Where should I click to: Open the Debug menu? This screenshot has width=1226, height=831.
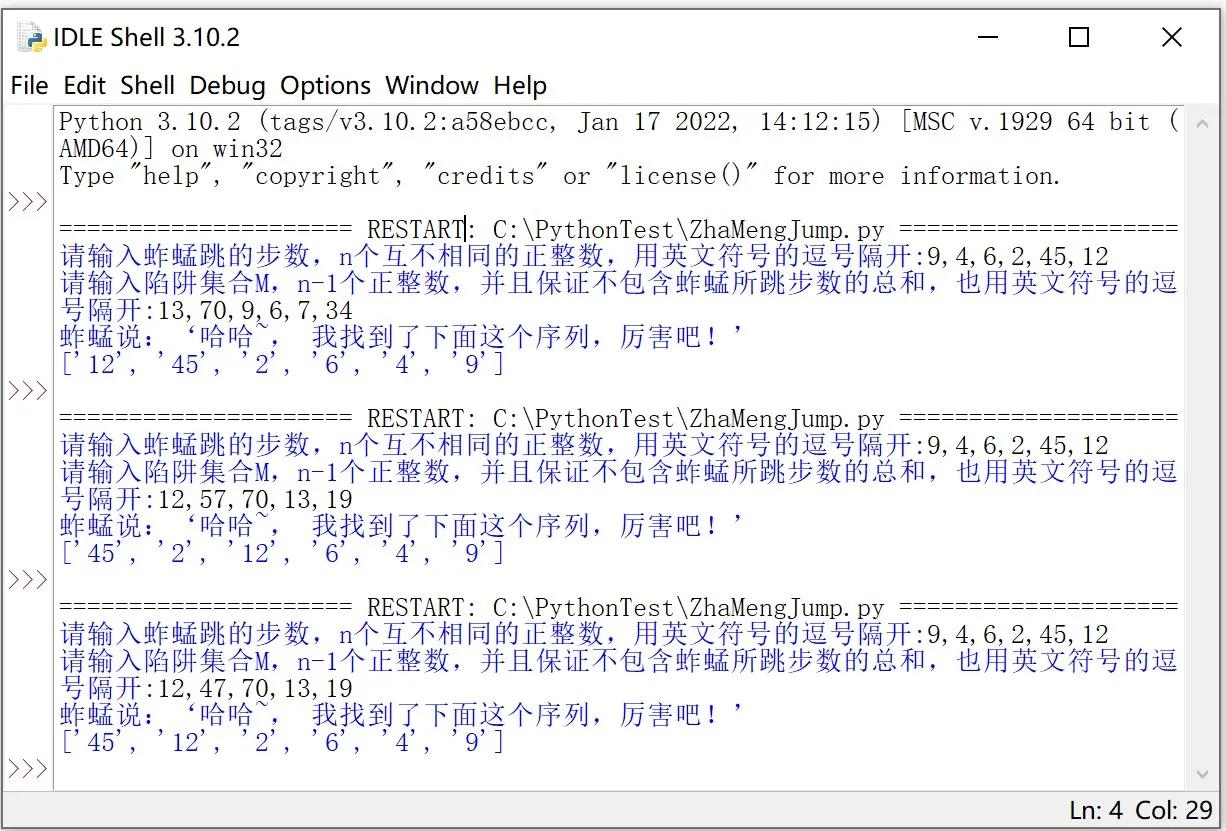tap(226, 86)
